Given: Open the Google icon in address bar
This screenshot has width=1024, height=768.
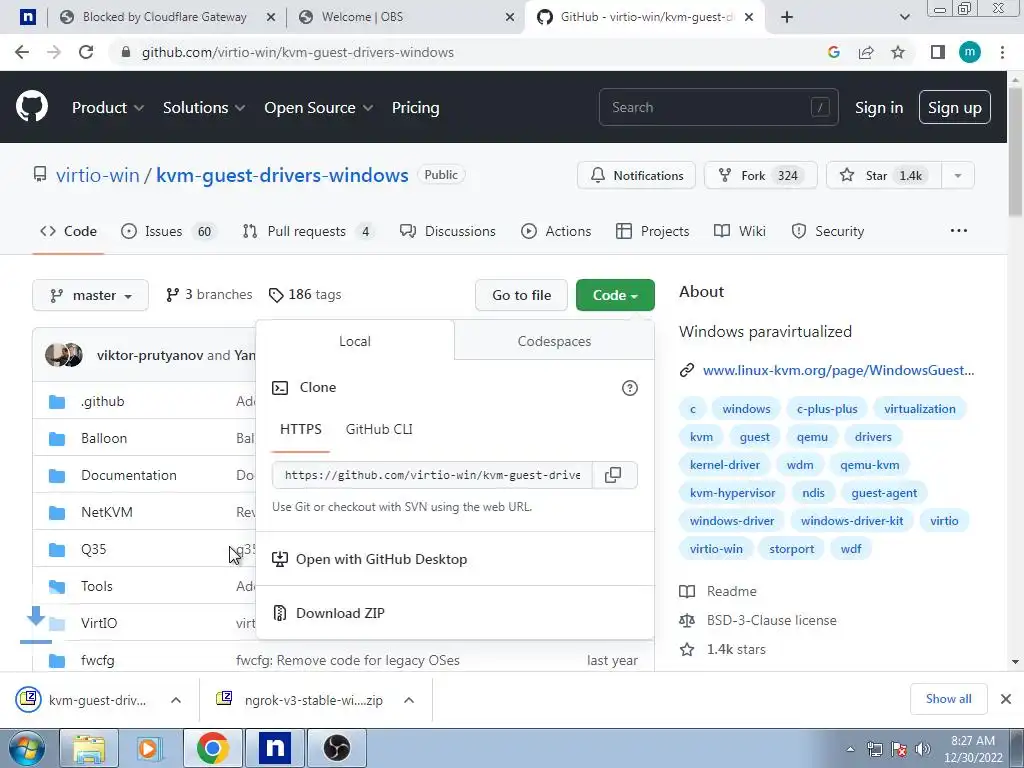Looking at the screenshot, I should [x=833, y=52].
